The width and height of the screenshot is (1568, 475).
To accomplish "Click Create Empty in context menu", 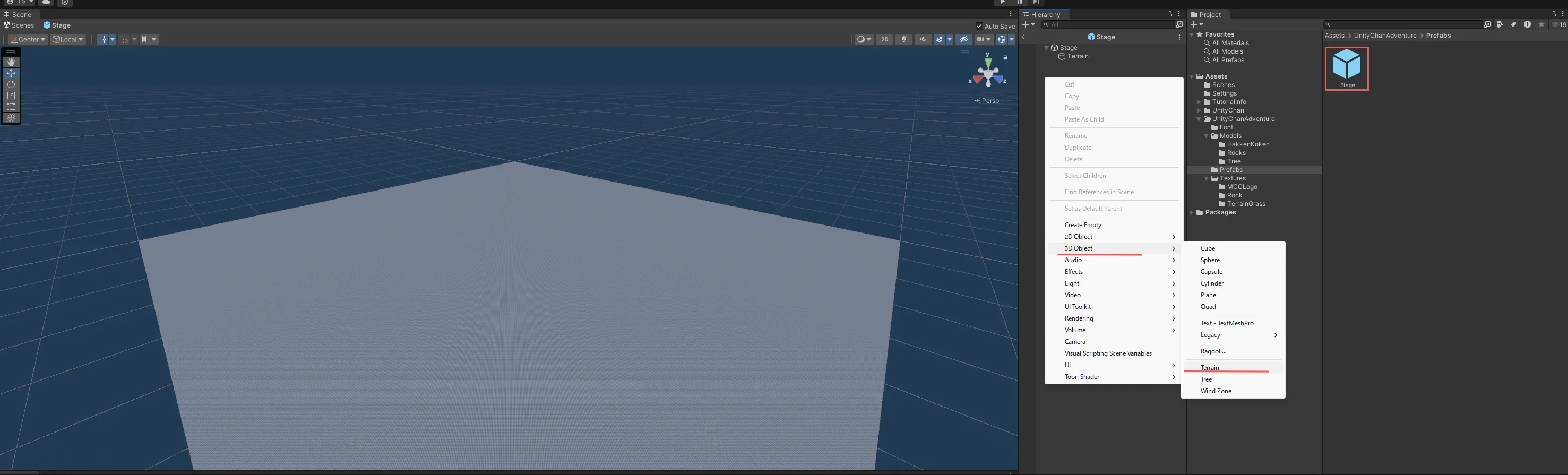I will [1083, 226].
